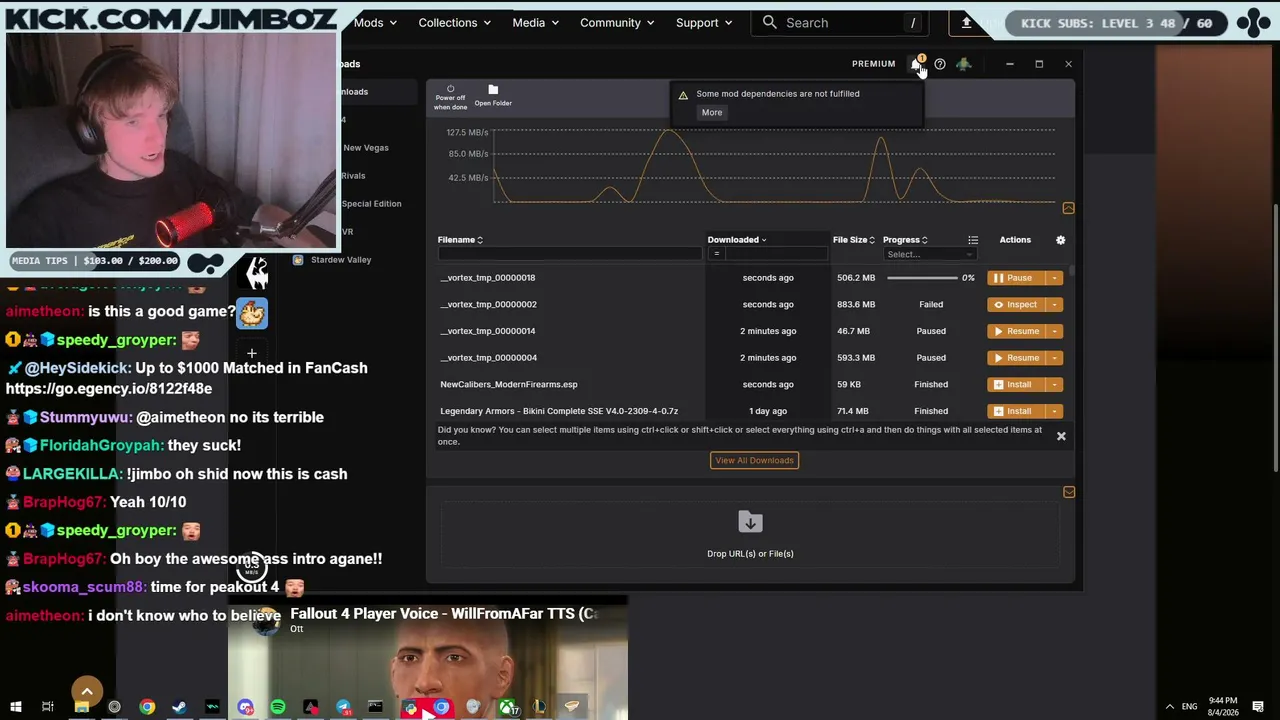Open the Collections menu
This screenshot has width=1280, height=720.
pos(455,23)
